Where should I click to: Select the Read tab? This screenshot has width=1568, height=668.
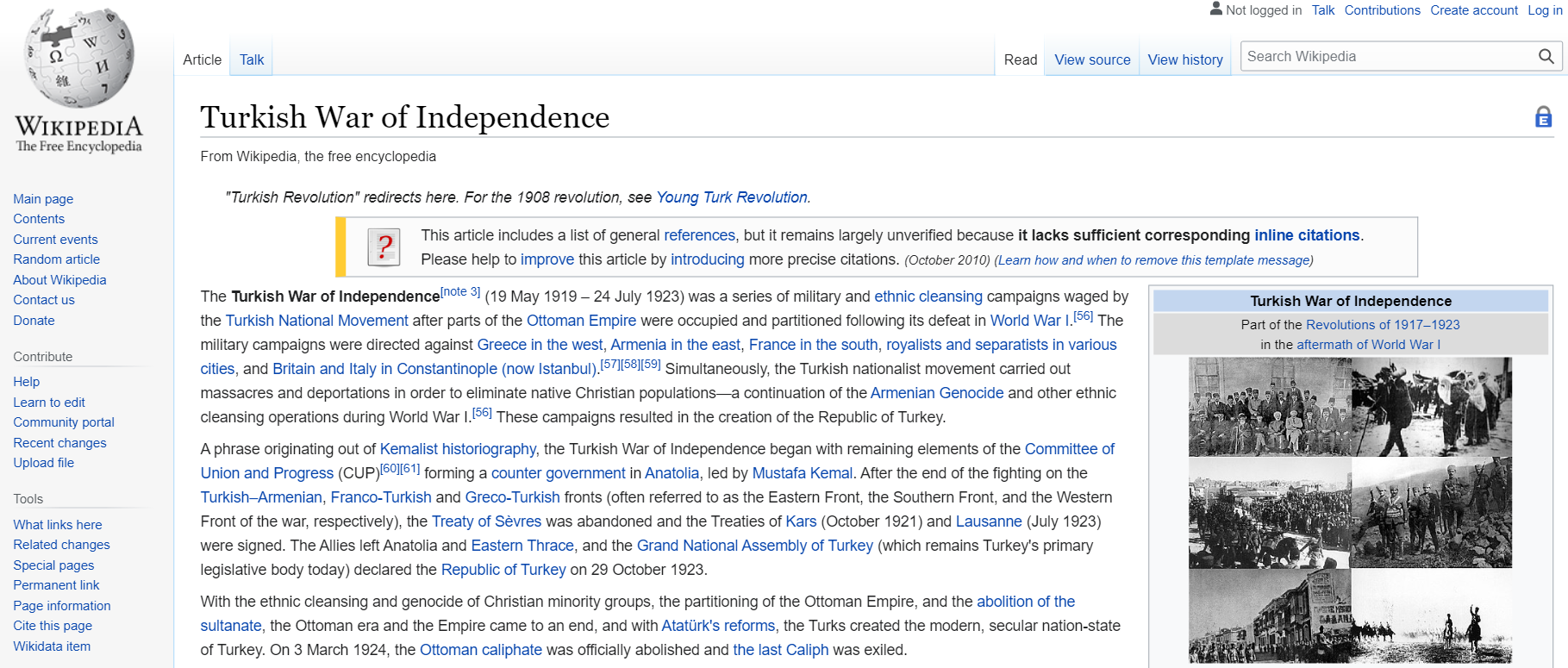[x=1021, y=59]
